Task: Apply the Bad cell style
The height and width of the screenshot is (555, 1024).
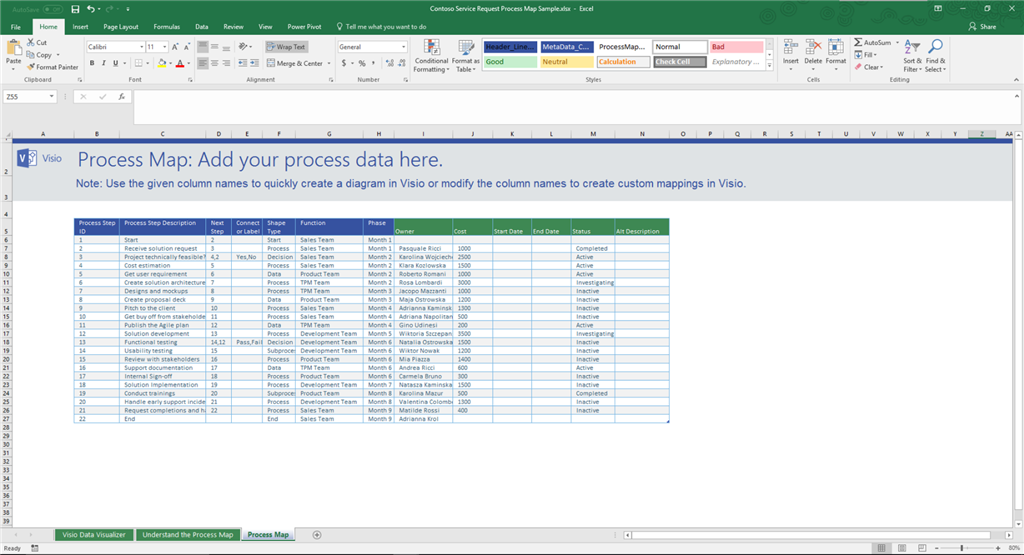Action: tap(737, 47)
